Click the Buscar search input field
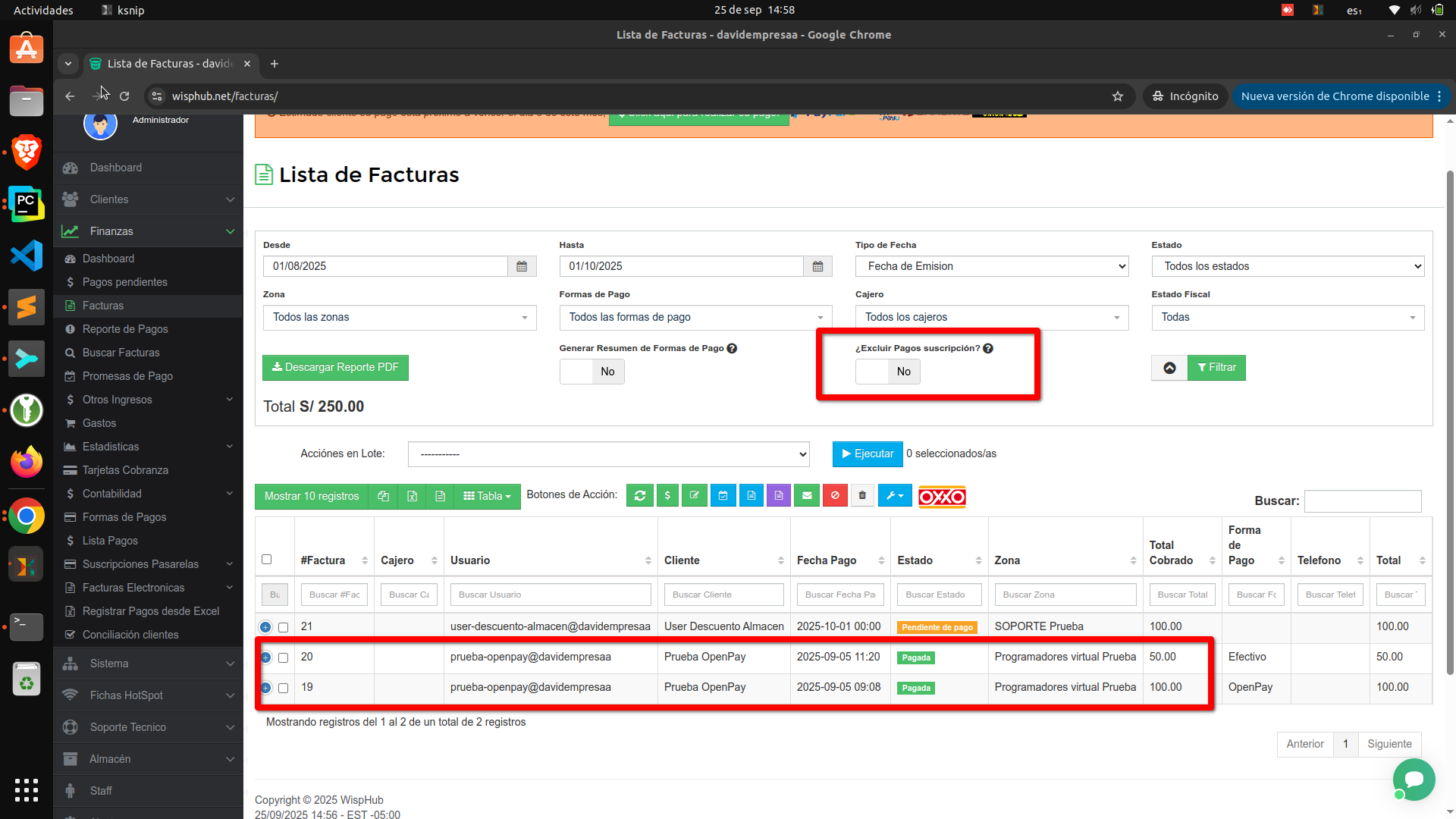 coord(1362,501)
